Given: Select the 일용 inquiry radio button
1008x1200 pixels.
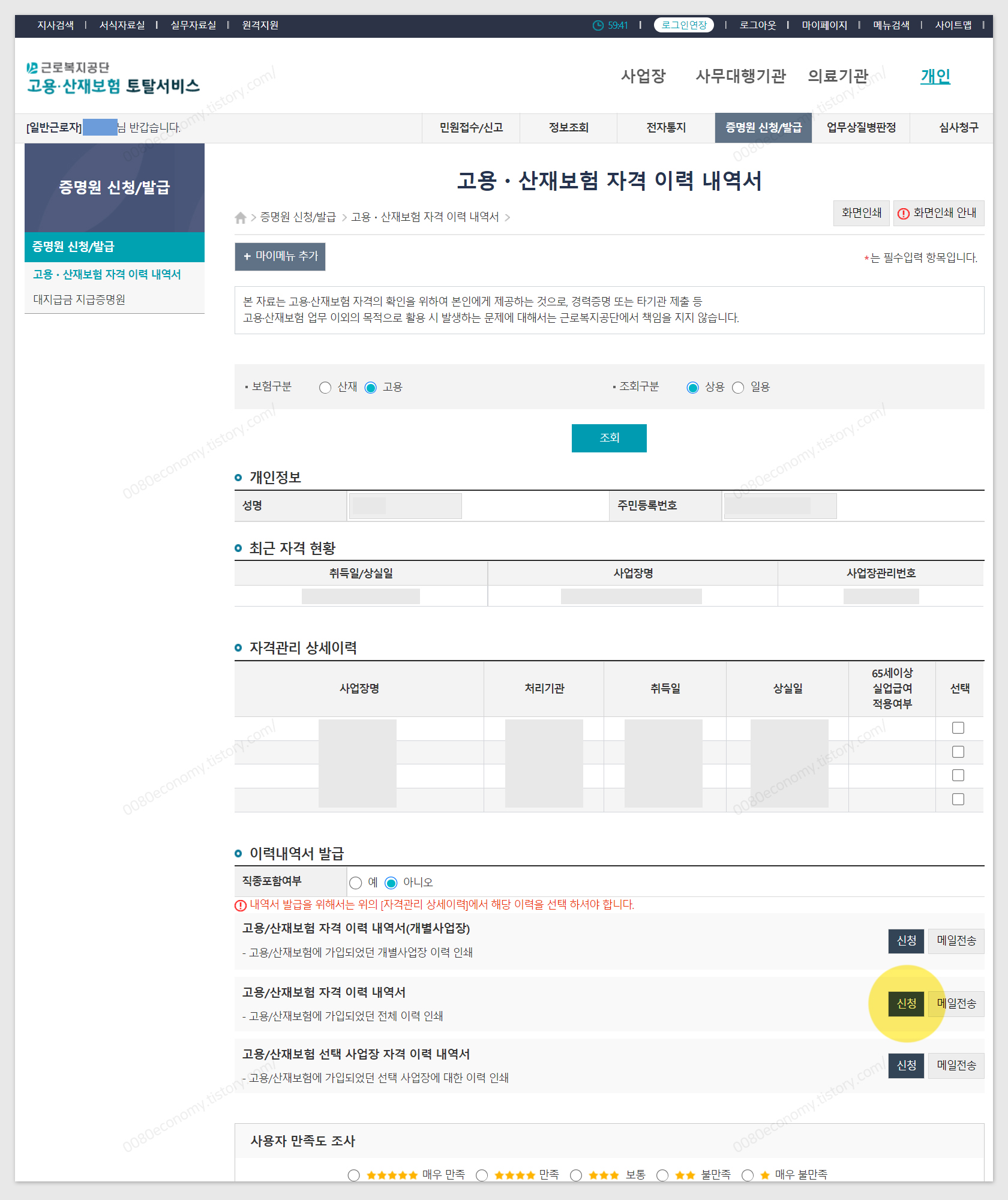Looking at the screenshot, I should (738, 388).
